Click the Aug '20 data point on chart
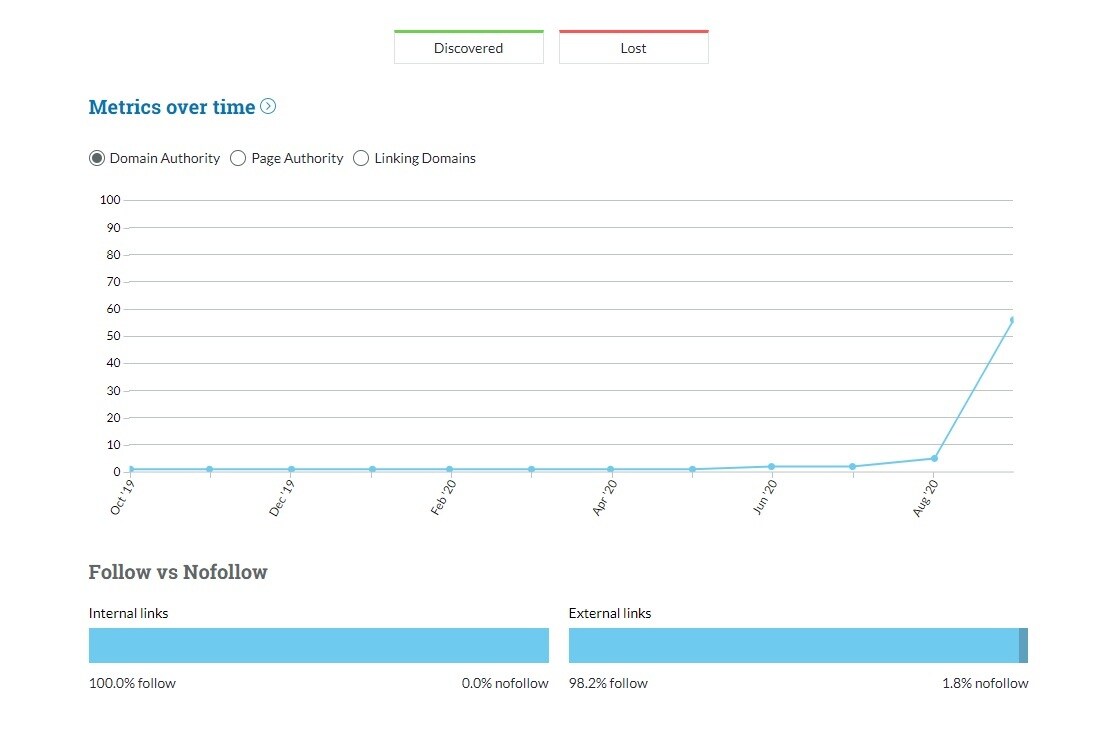Screen dimensions: 1101x733 click(934, 458)
